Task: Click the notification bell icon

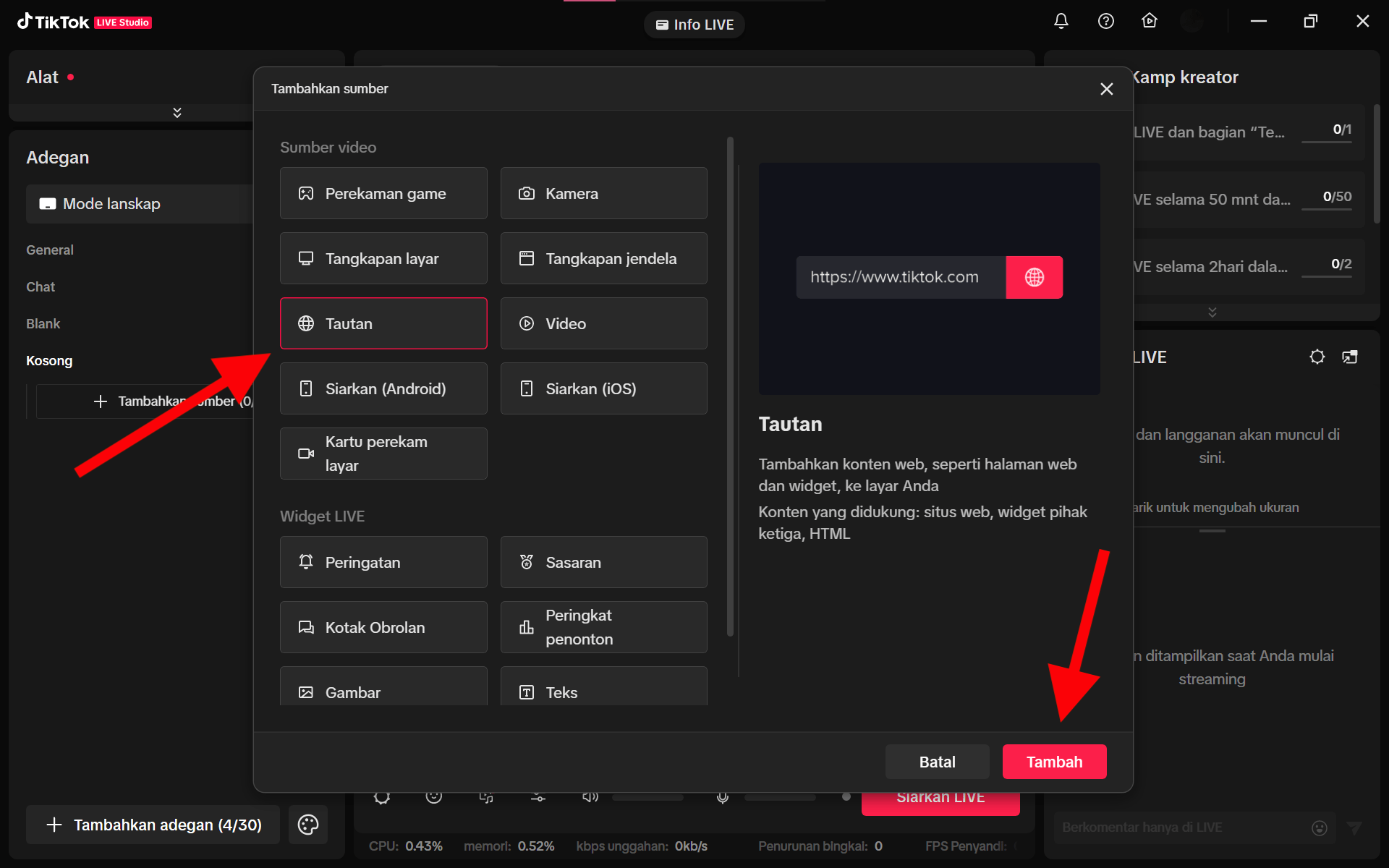Action: (1061, 22)
